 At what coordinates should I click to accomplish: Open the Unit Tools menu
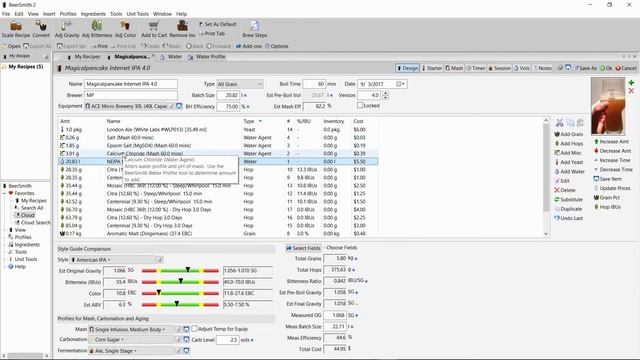point(138,14)
